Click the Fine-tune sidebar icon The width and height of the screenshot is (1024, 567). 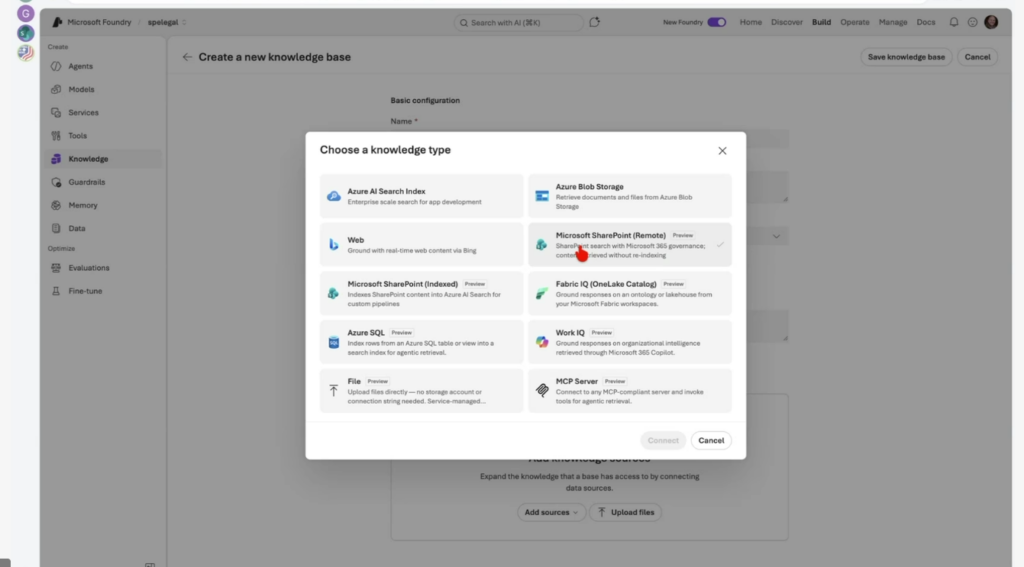pos(56,291)
